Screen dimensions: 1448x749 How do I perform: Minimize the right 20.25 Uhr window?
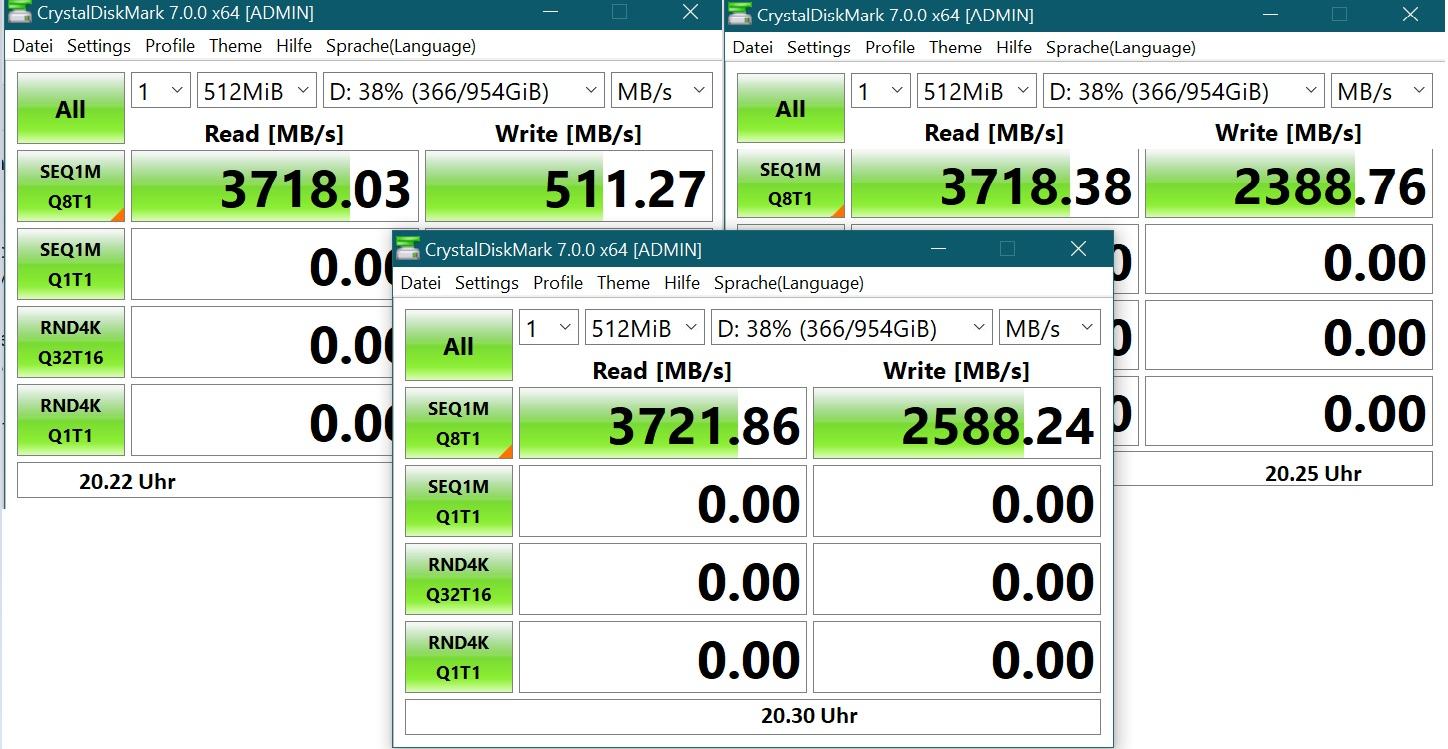click(x=1270, y=14)
